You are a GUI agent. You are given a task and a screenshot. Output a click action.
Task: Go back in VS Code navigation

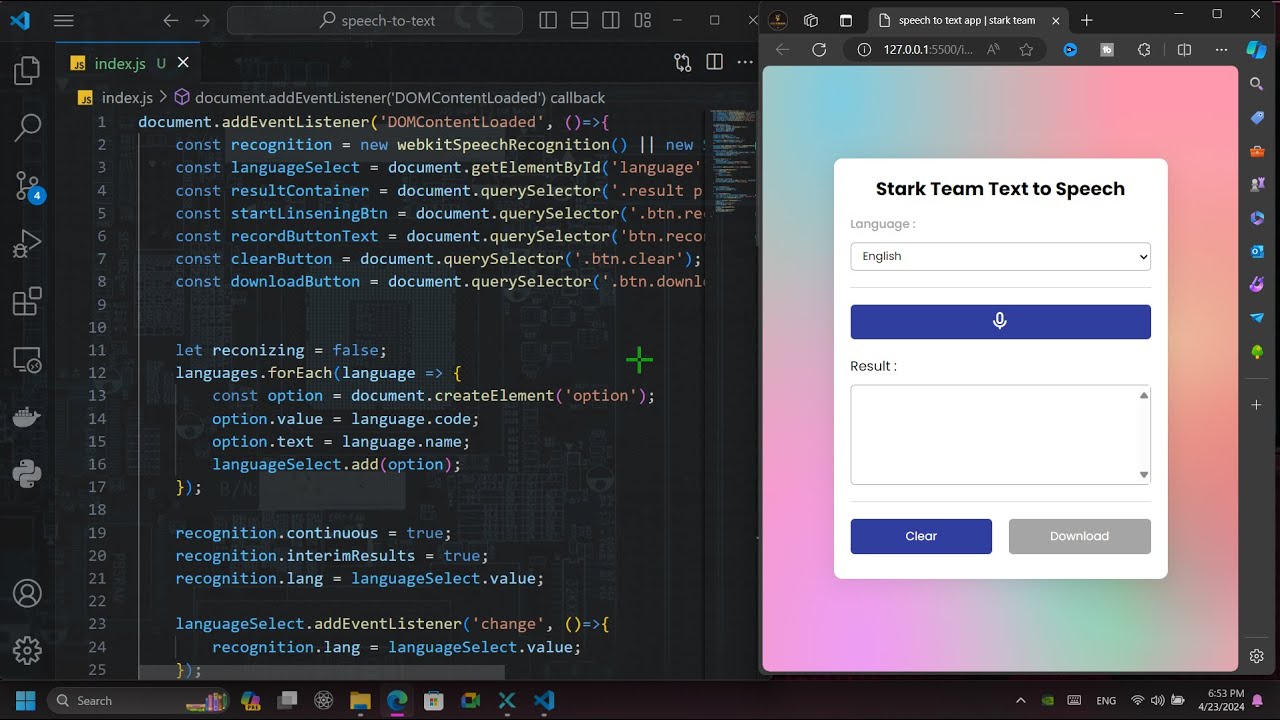point(170,20)
